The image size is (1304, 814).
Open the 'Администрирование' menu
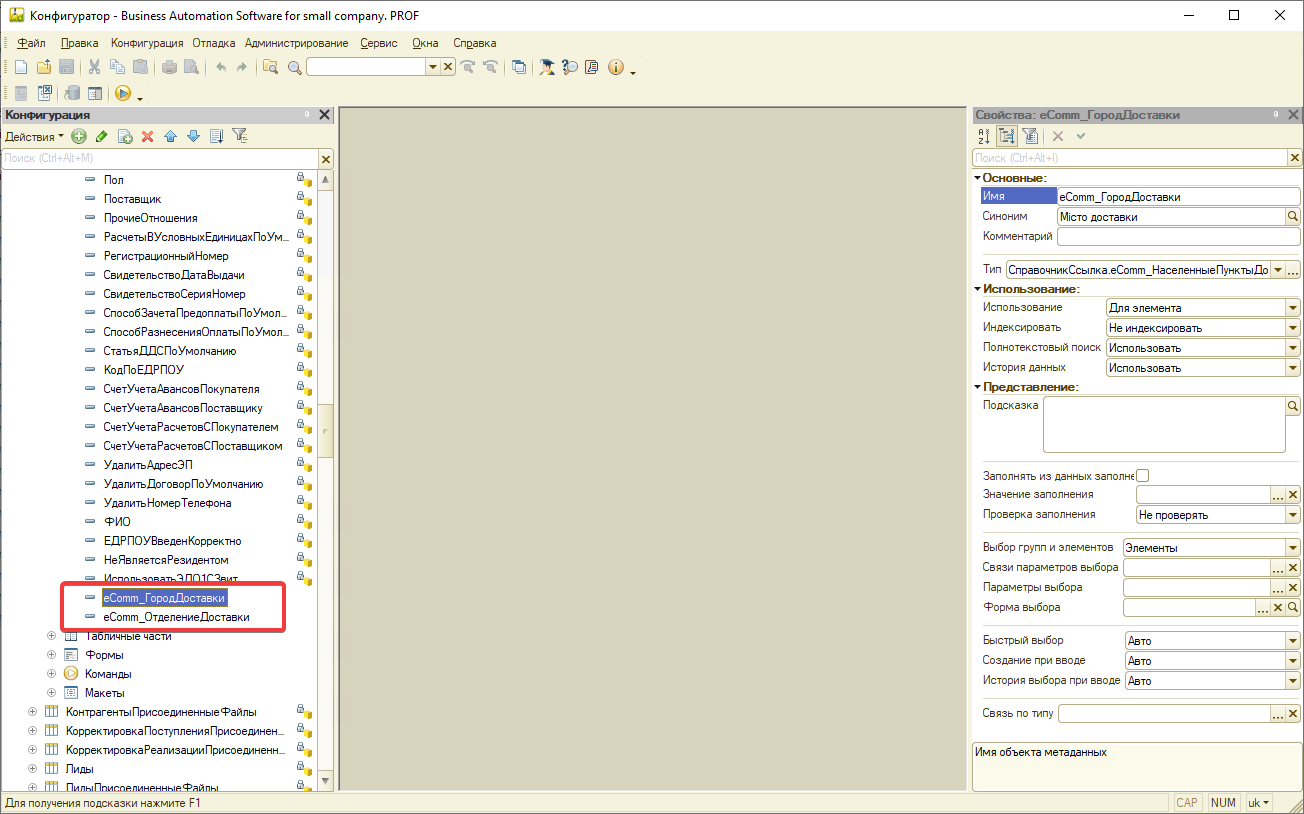click(296, 43)
